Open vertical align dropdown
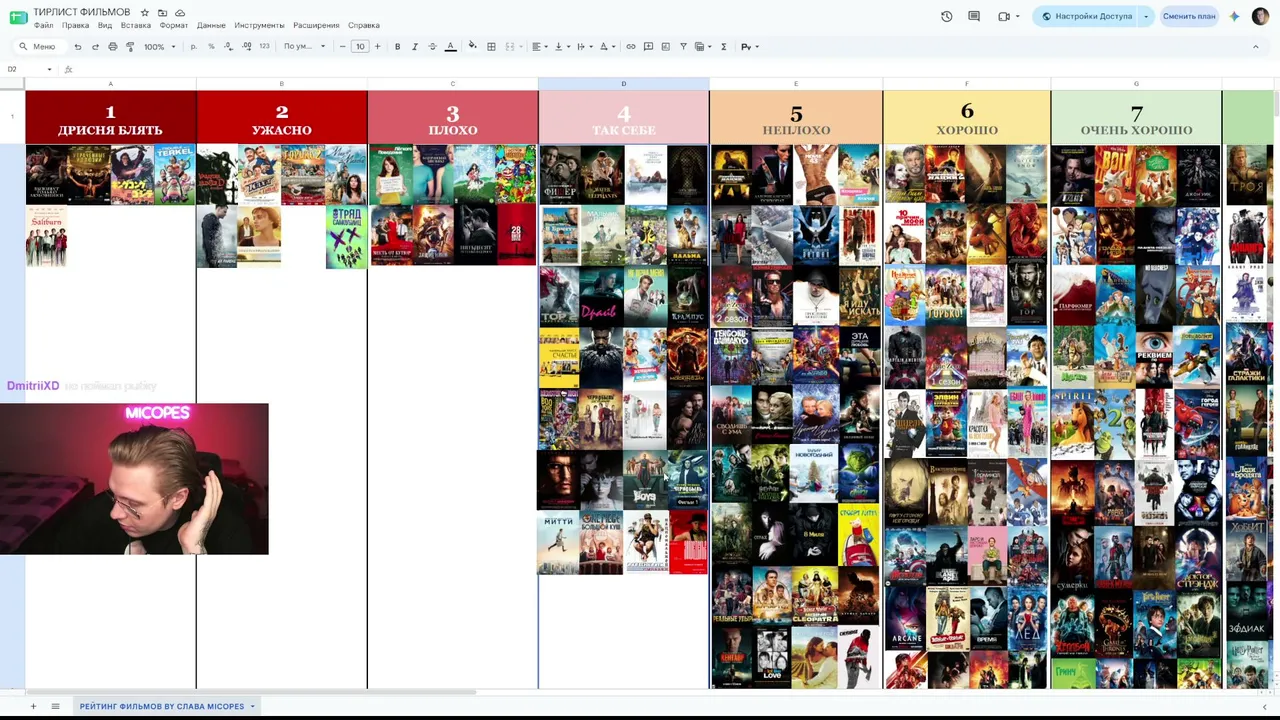The image size is (1280, 720). pos(560,47)
